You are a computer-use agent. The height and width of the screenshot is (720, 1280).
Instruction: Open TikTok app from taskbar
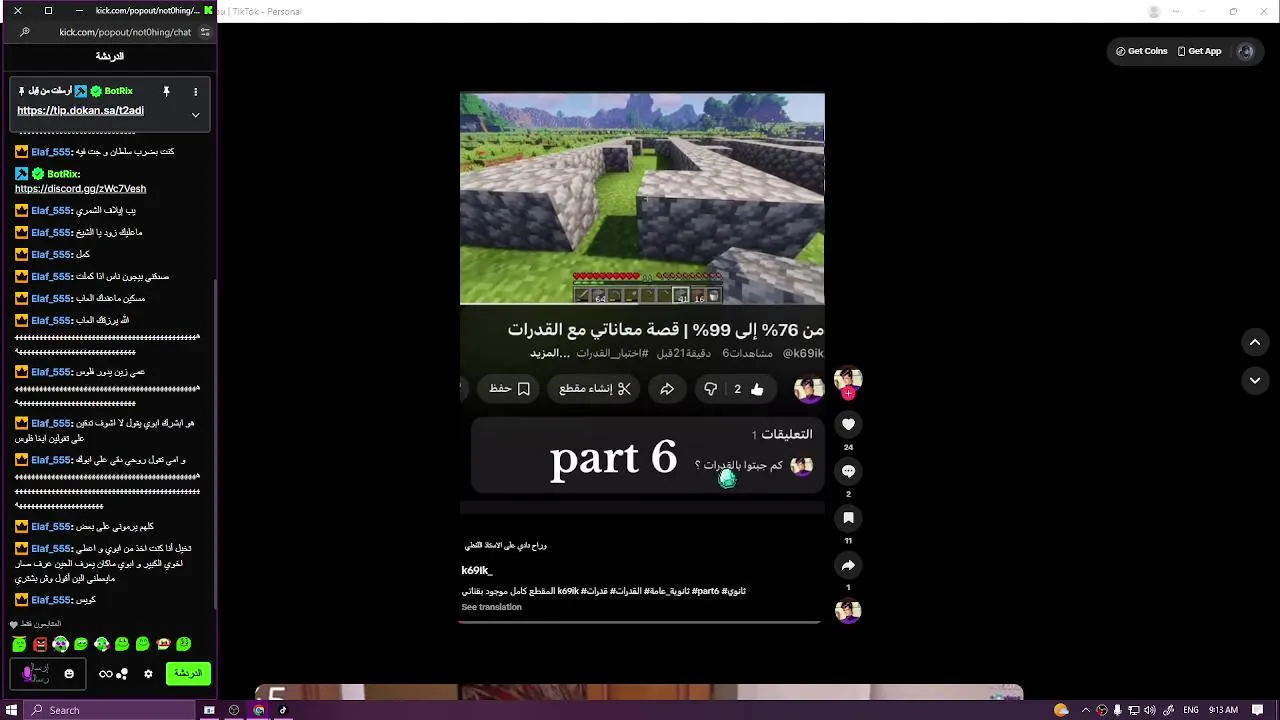(x=283, y=710)
